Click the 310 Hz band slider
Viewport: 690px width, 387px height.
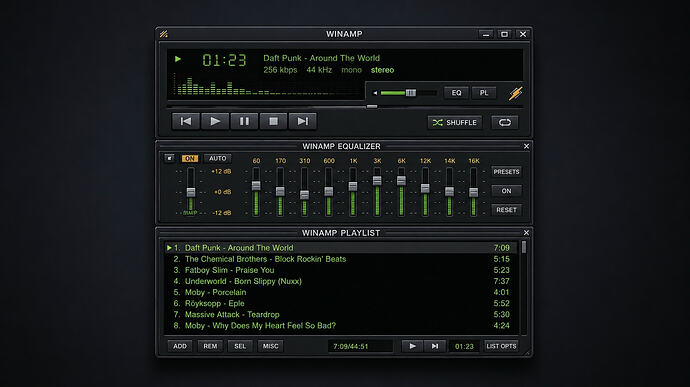point(304,195)
